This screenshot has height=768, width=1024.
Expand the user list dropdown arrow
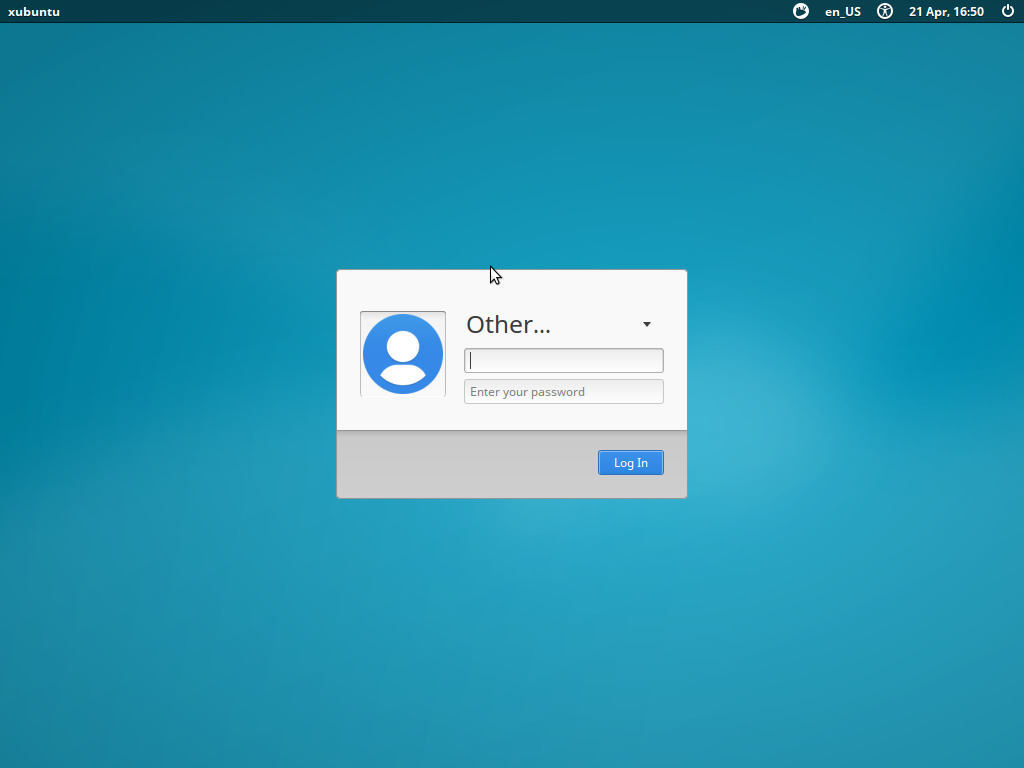point(647,325)
